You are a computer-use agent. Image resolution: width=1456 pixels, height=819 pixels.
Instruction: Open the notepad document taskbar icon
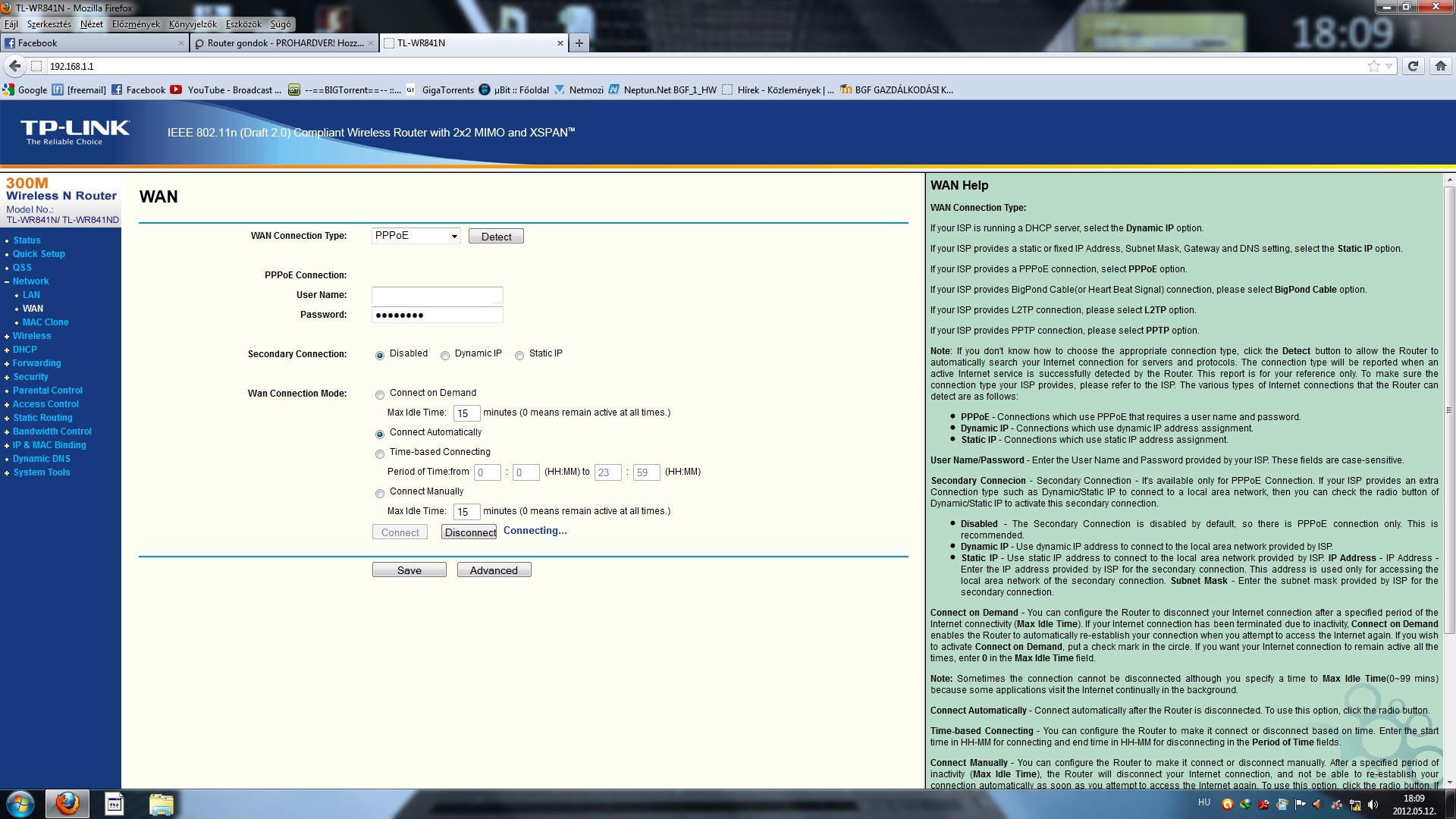click(115, 804)
